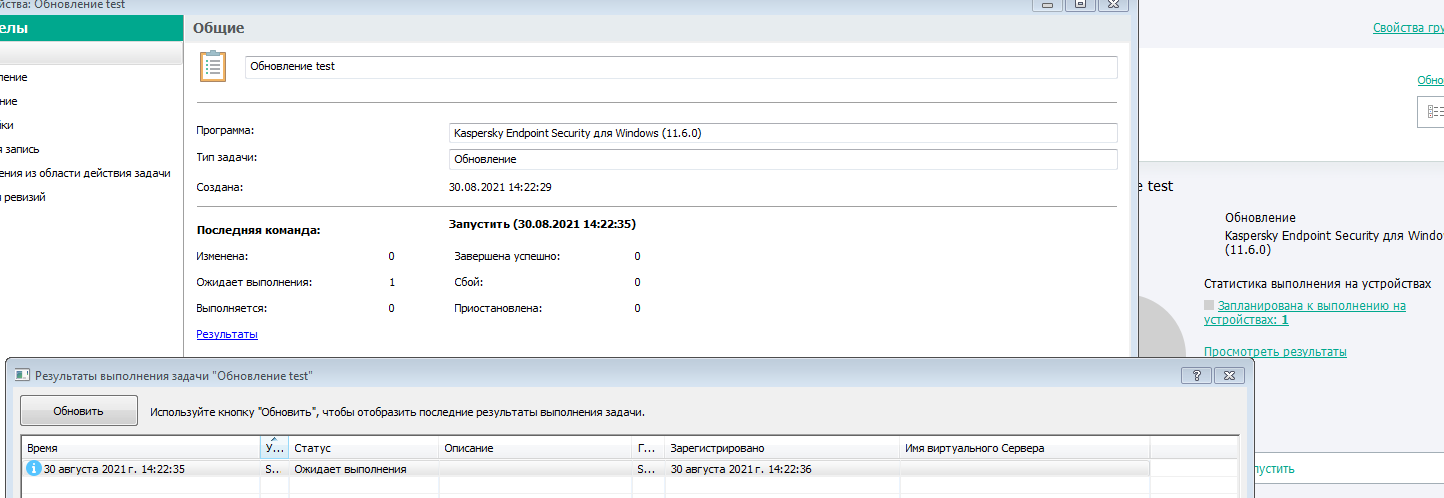Click the Программа field with Kaspersky Endpoint Security

coord(783,133)
